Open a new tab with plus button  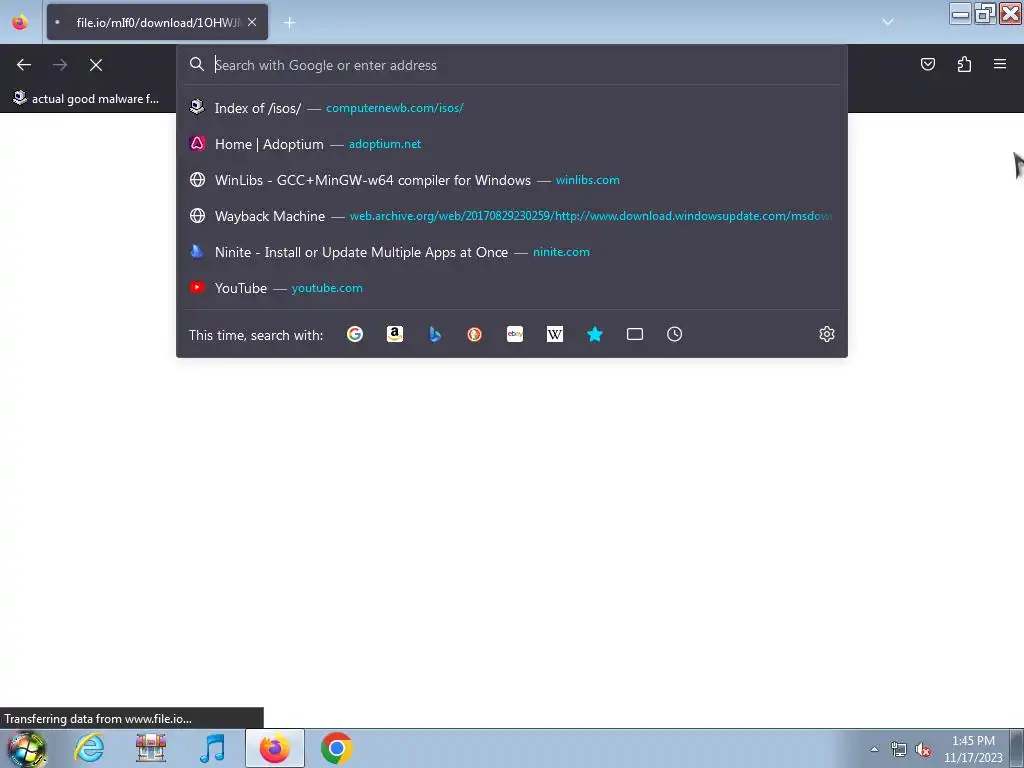pos(289,23)
